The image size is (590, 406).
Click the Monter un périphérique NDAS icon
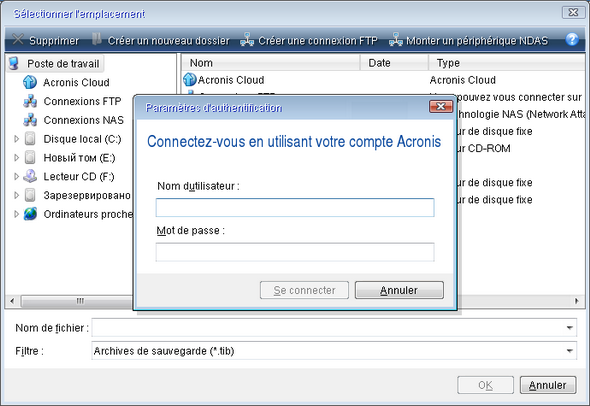[x=395, y=40]
